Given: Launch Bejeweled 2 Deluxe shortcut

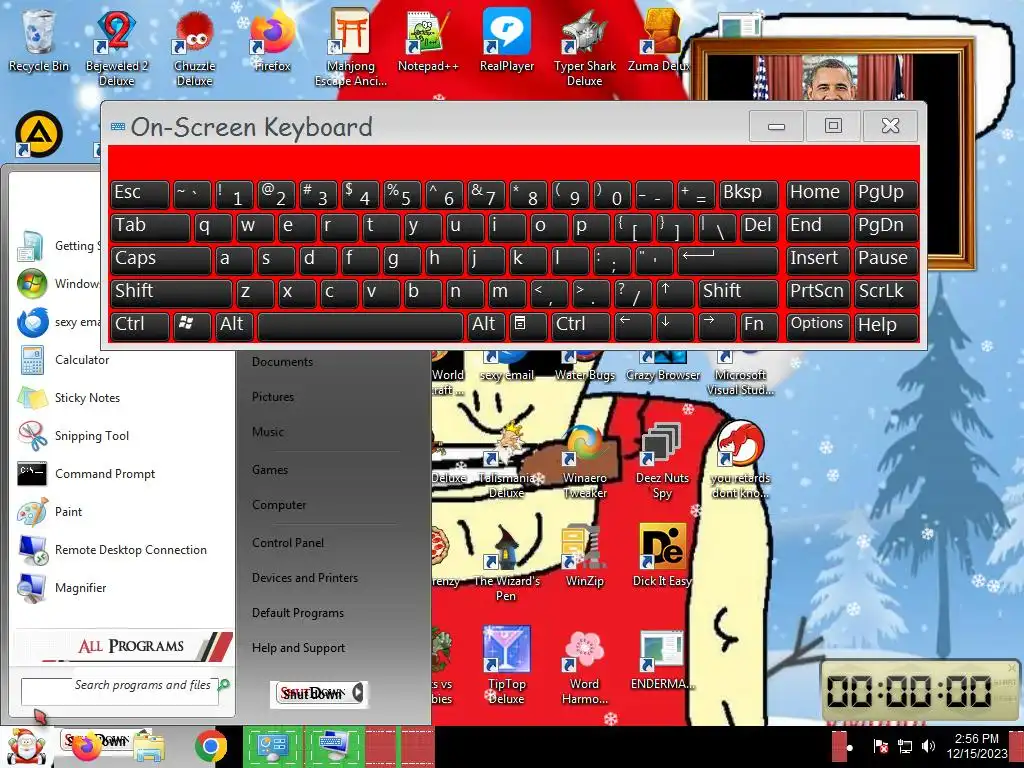Looking at the screenshot, I should (x=116, y=47).
